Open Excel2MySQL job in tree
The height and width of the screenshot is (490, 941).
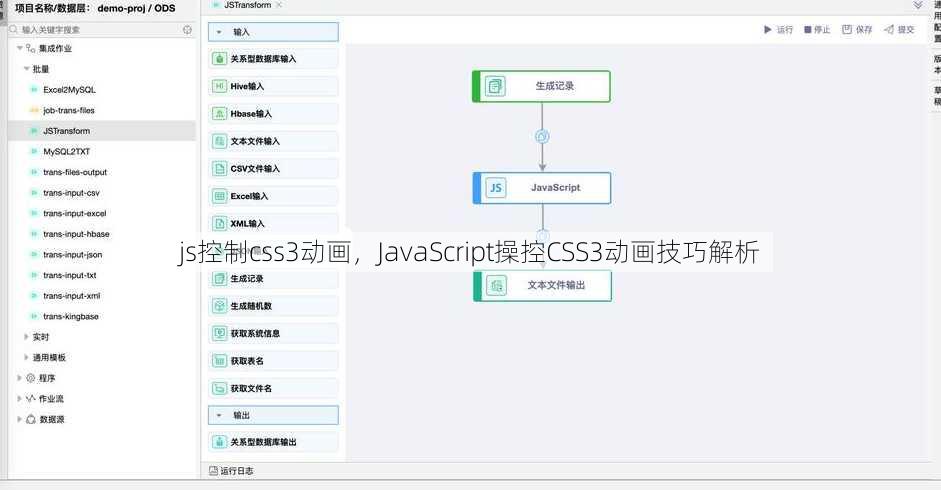(69, 89)
